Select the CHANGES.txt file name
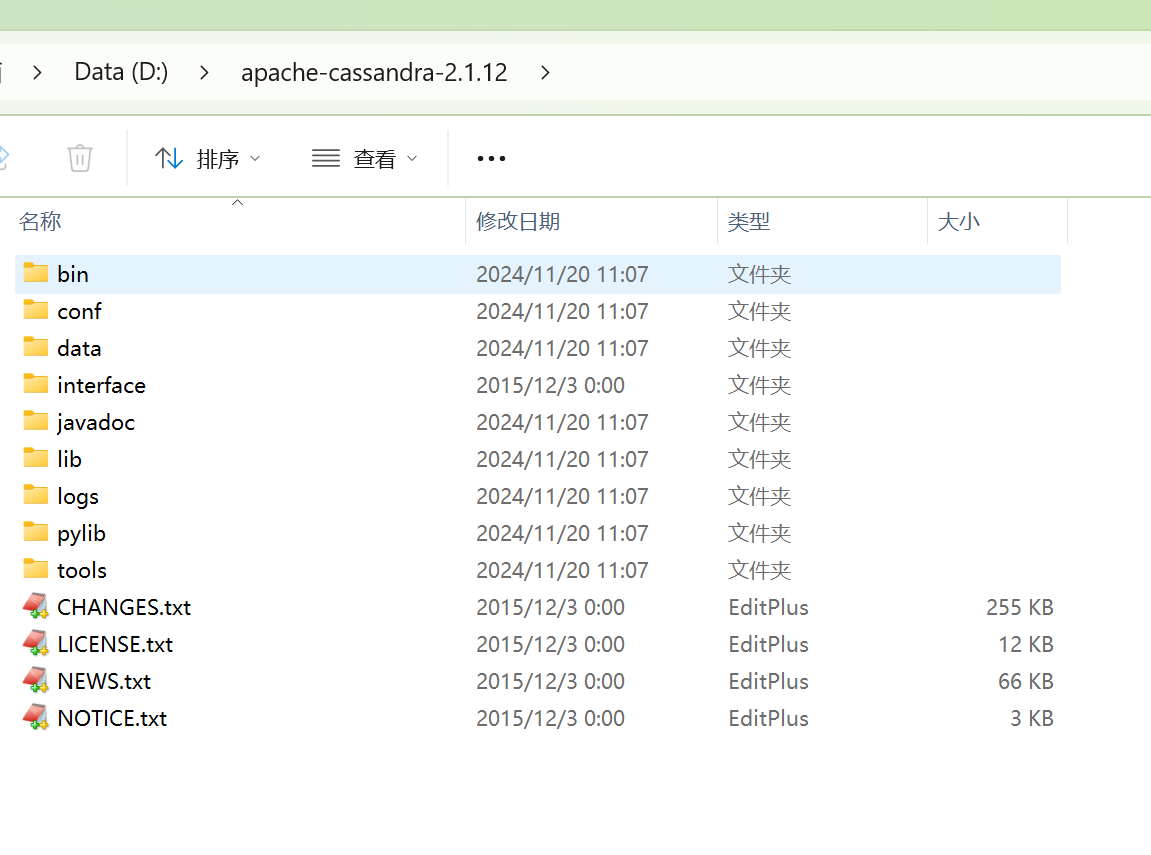This screenshot has height=855, width=1151. pyautogui.click(x=124, y=607)
